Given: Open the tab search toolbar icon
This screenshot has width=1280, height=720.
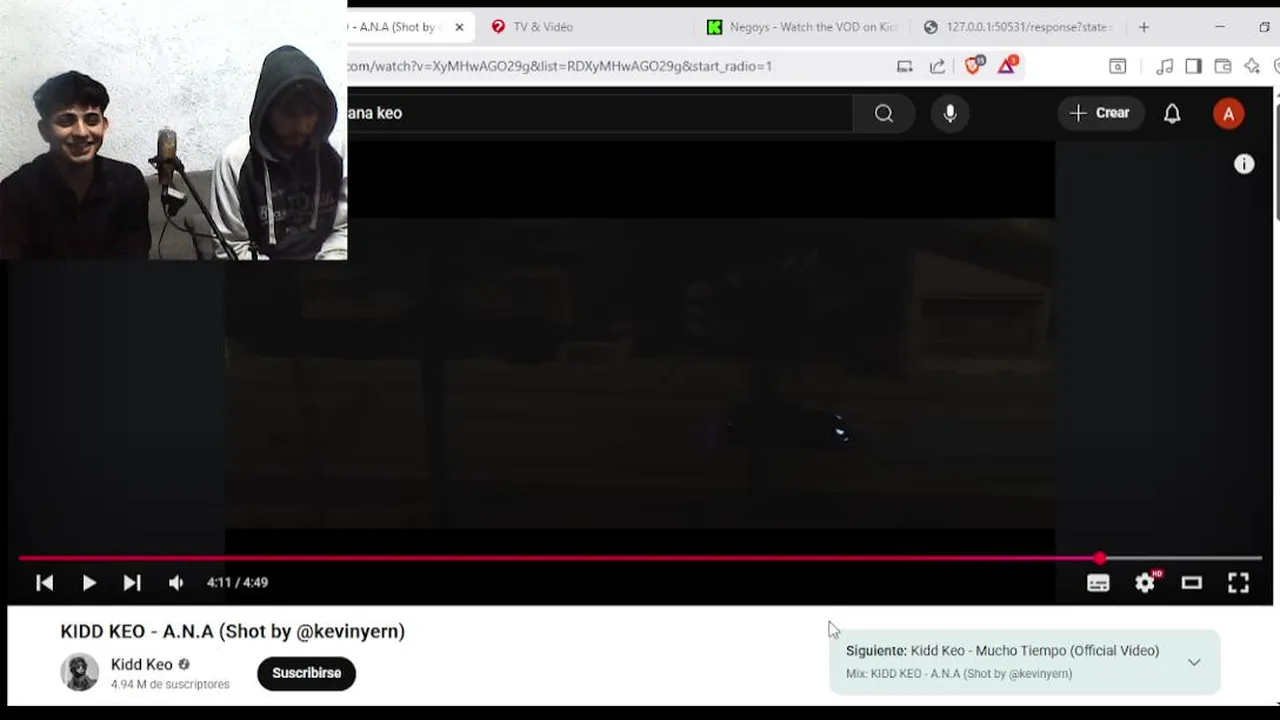Looking at the screenshot, I should tap(1118, 66).
